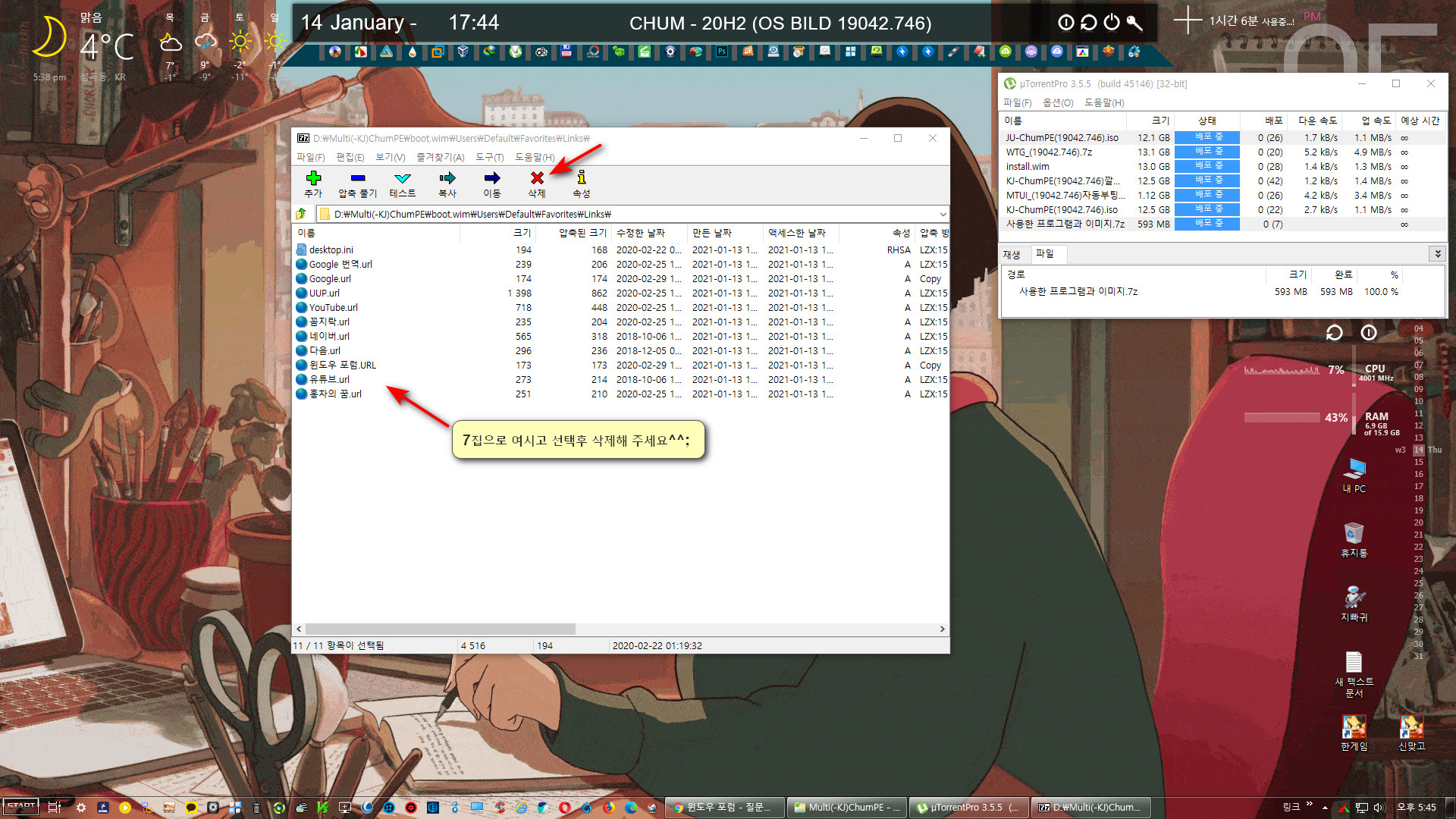1456x819 pixels.
Task: Click the 속성 (Info) toolbar icon
Action: click(582, 178)
